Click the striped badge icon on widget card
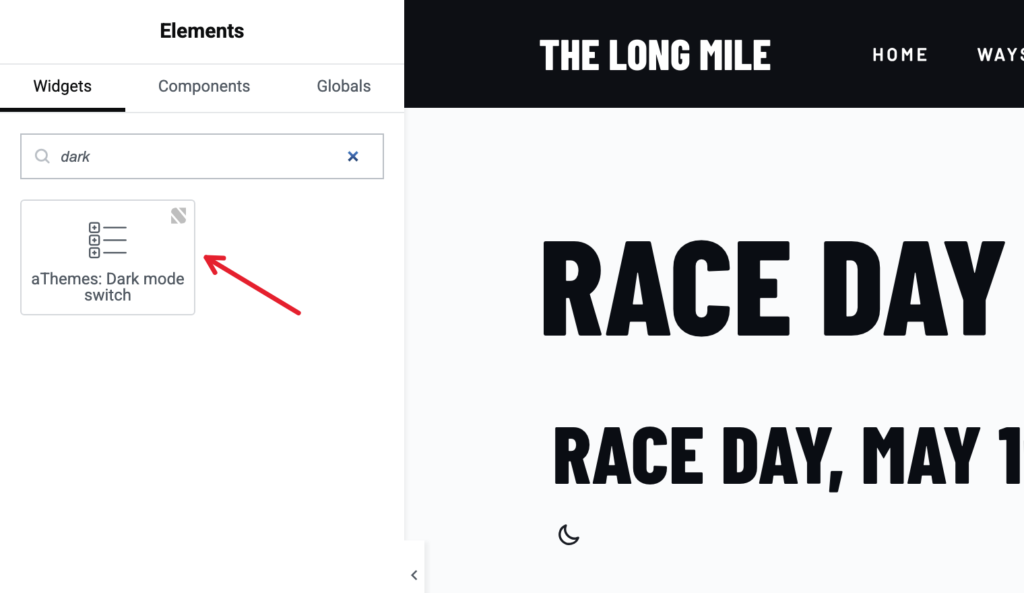The height and width of the screenshot is (593, 1024). (x=178, y=216)
